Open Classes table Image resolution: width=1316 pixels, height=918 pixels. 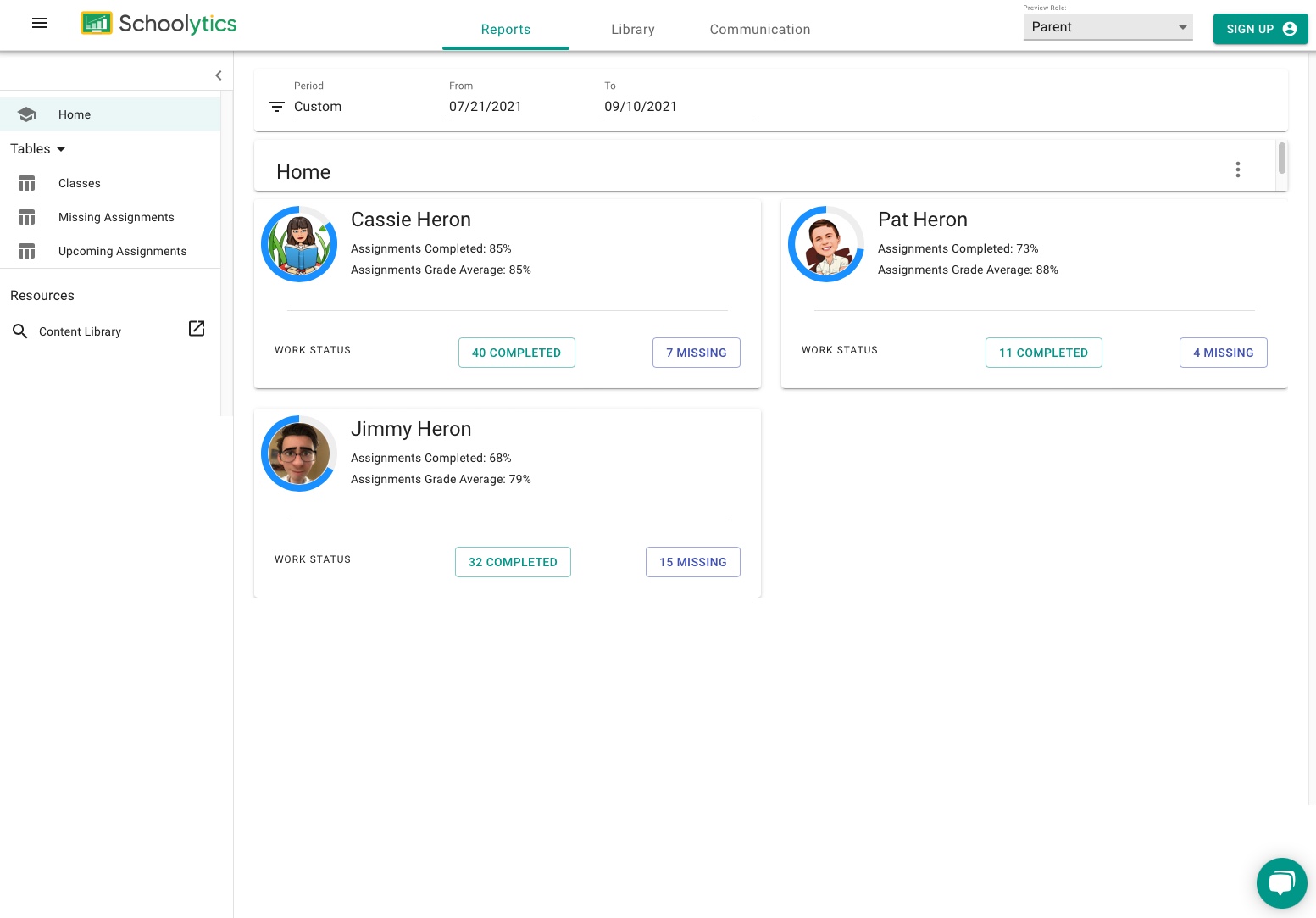pyautogui.click(x=110, y=183)
